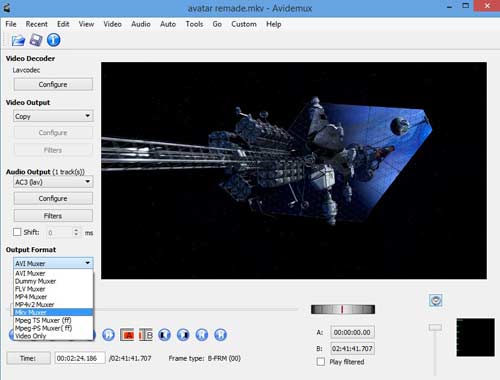The width and height of the screenshot is (500, 380).
Task: Click the Save Video floppy icon
Action: [36, 40]
